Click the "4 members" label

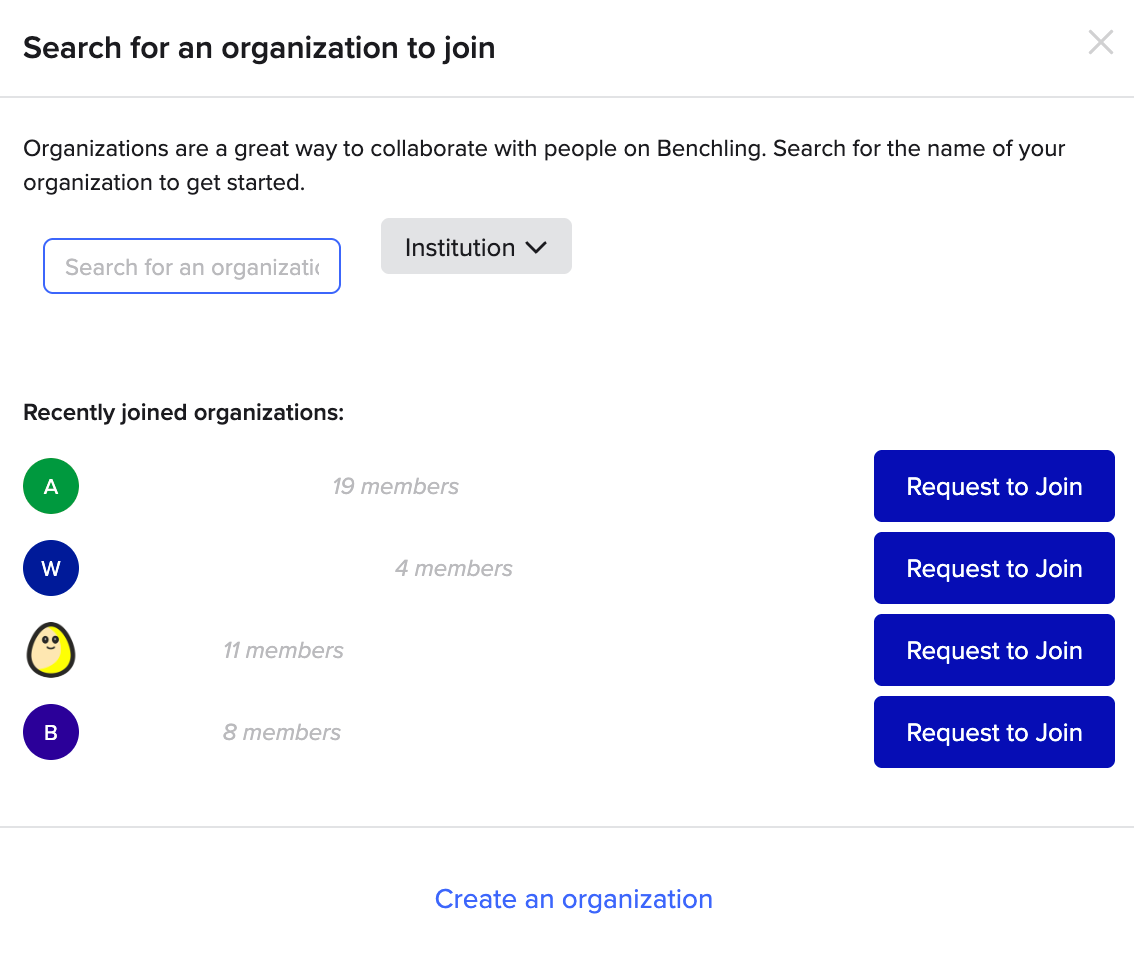pyautogui.click(x=453, y=569)
